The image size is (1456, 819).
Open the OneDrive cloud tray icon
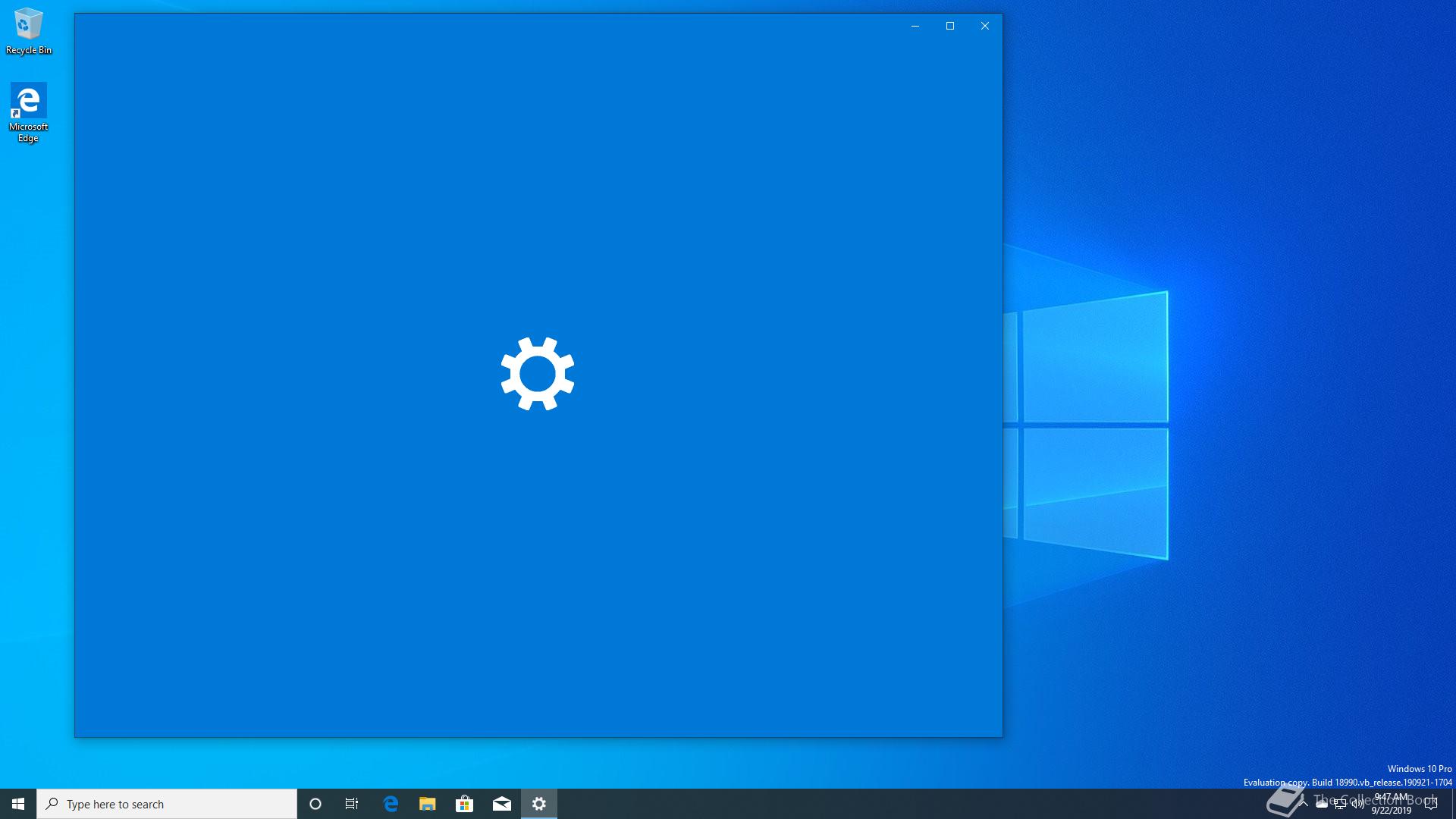tap(1322, 804)
